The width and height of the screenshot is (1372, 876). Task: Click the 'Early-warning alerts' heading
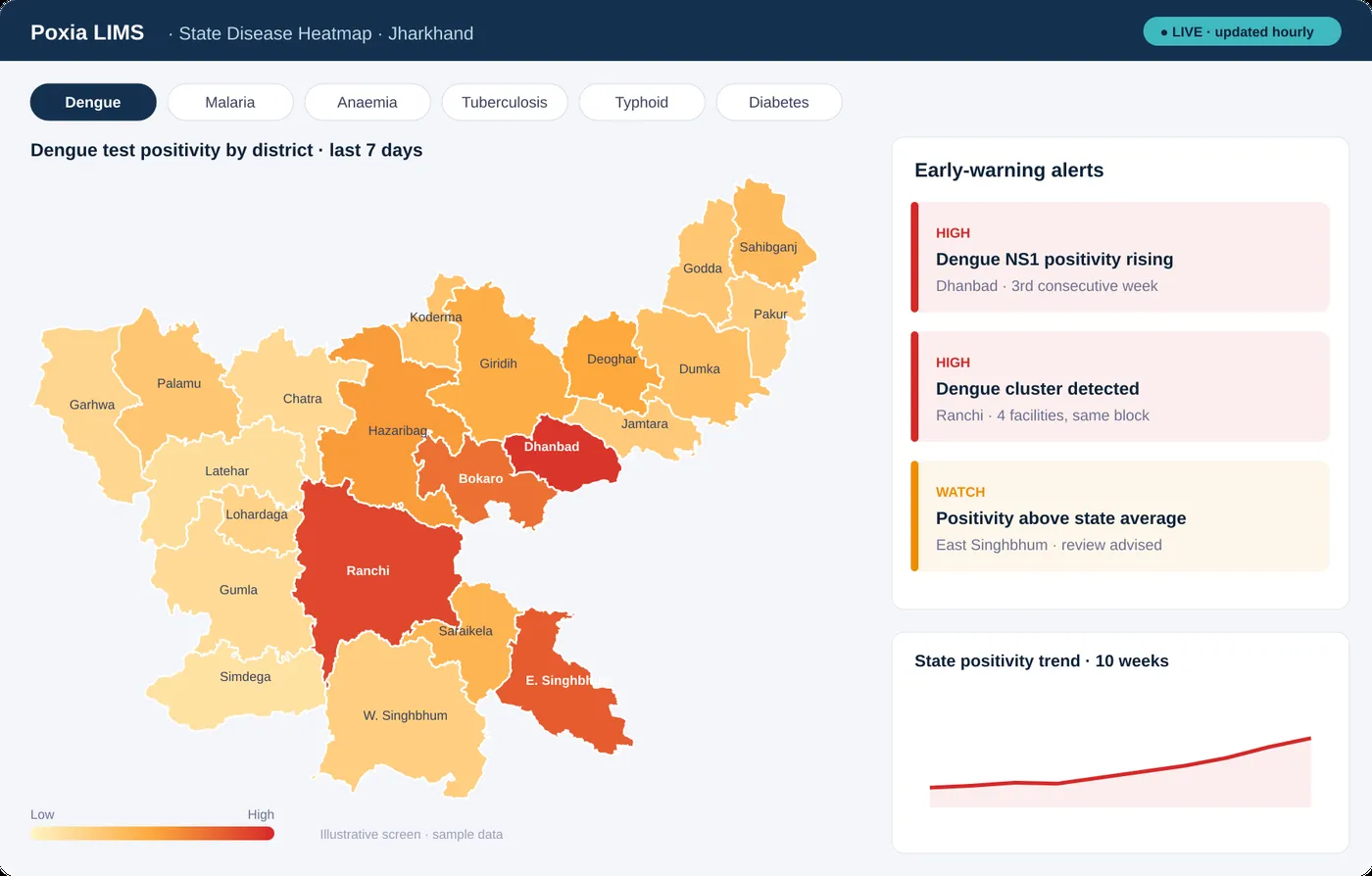[x=1008, y=170]
